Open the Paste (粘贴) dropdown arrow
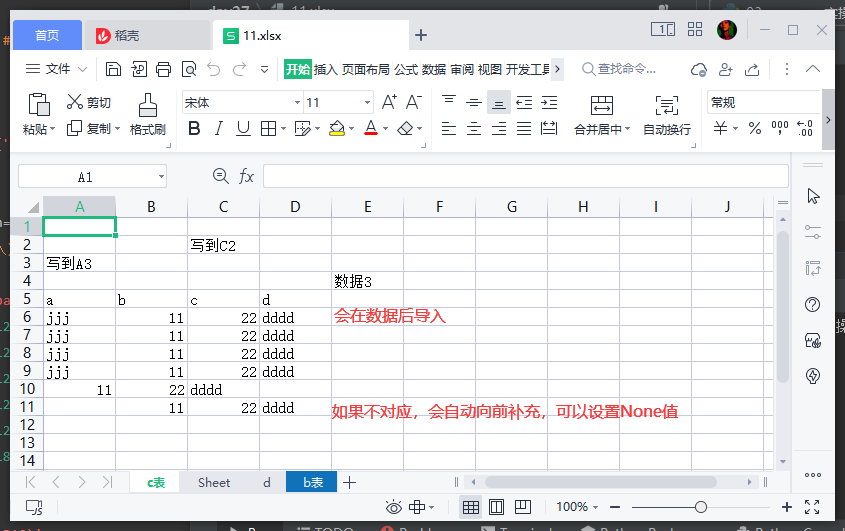 pos(53,129)
